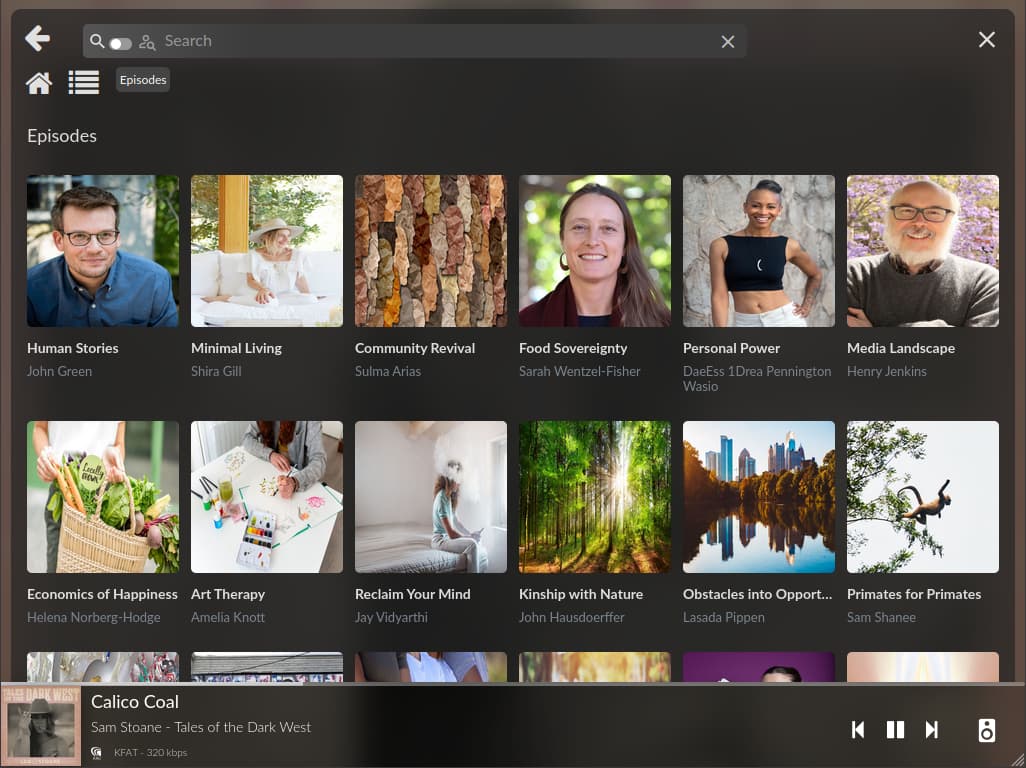Select the Primates for Primates episode image
Screen dimensions: 1026x768
click(x=923, y=497)
